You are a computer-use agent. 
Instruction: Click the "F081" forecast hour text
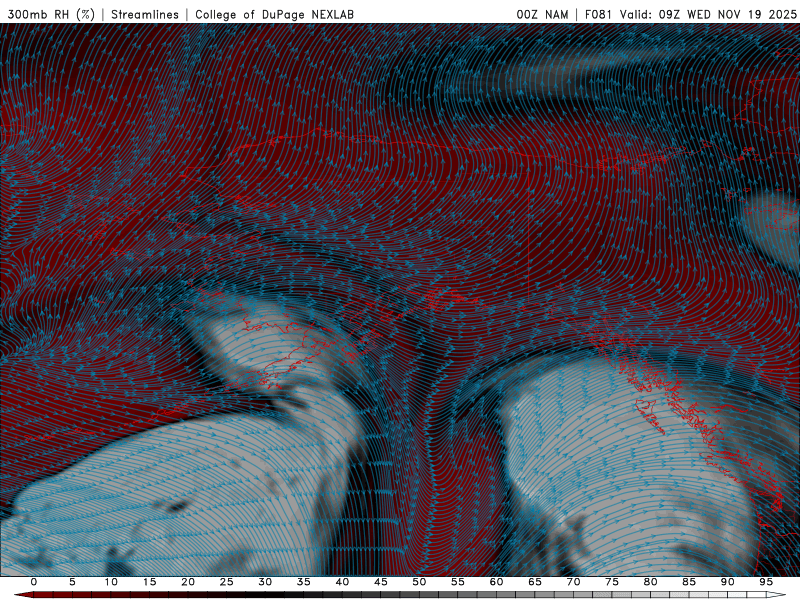coord(599,14)
